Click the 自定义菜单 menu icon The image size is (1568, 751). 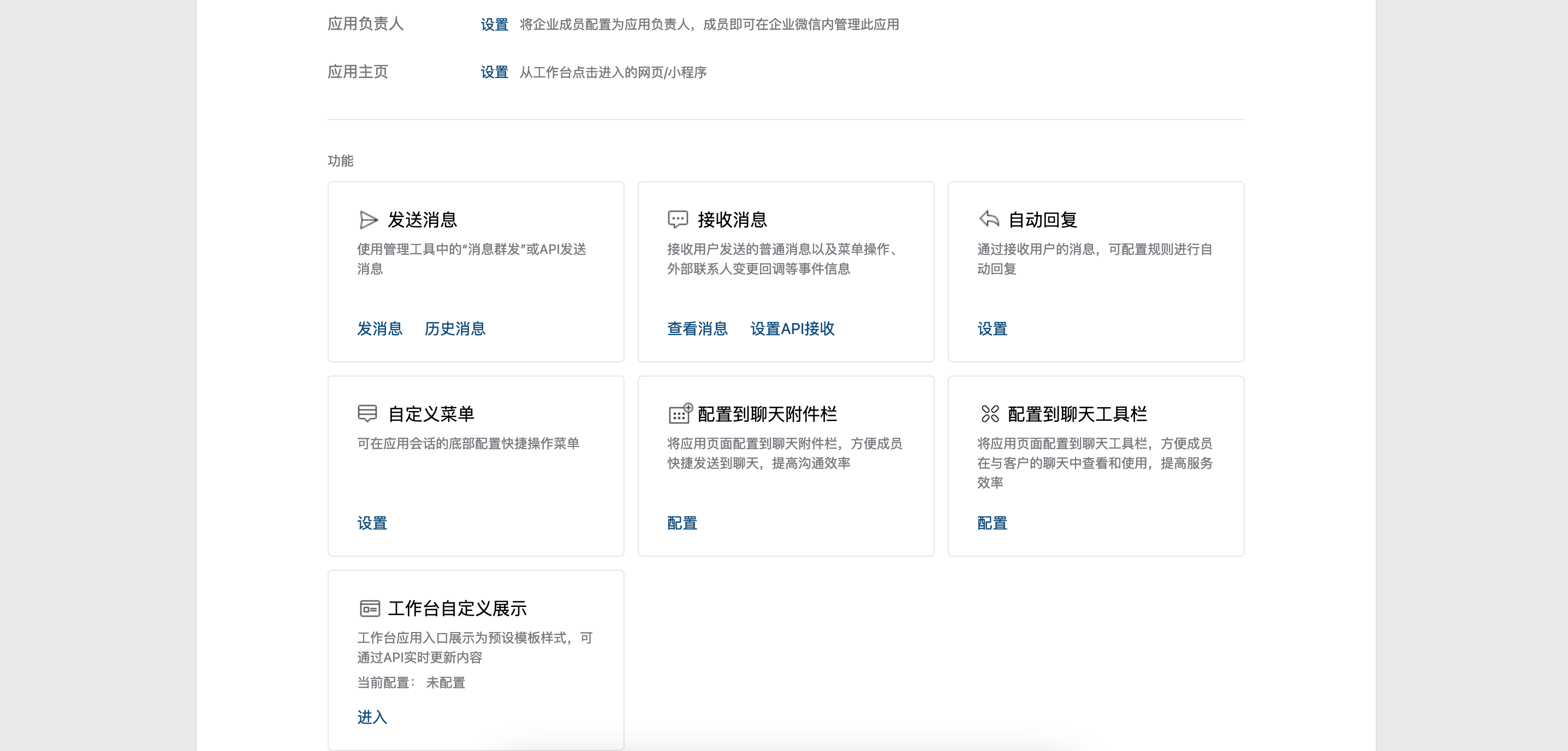(x=367, y=414)
